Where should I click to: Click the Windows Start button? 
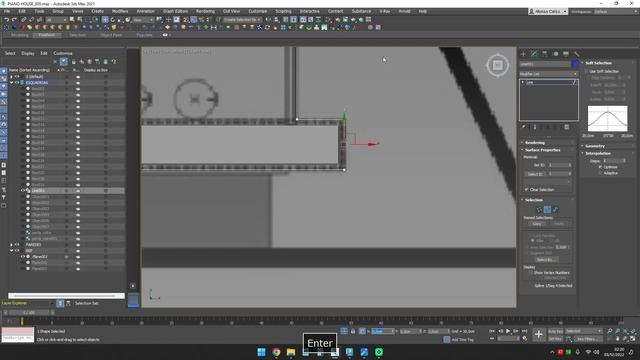point(262,352)
